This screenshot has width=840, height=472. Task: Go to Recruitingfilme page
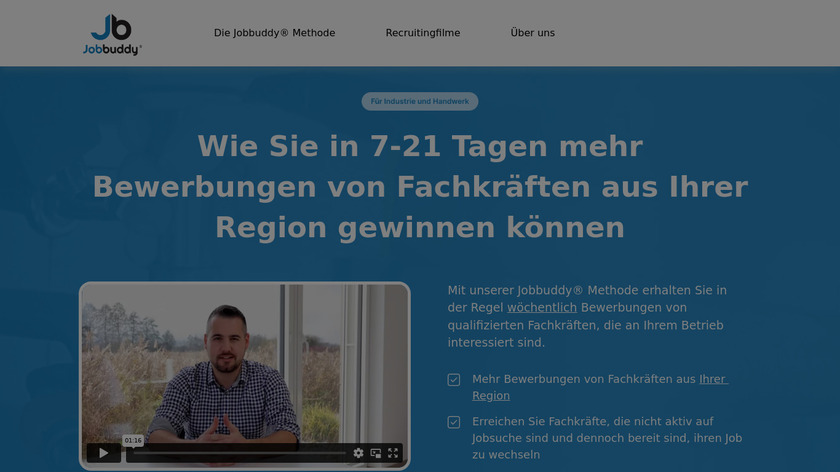(x=423, y=33)
